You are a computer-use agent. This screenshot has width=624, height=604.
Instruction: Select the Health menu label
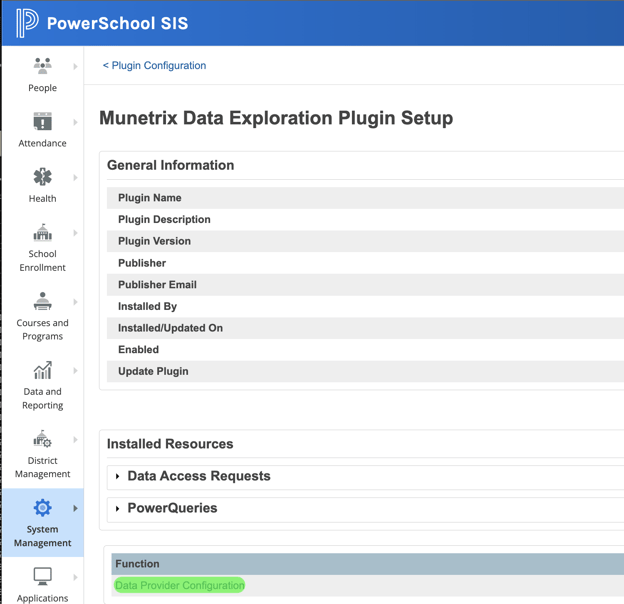point(43,199)
